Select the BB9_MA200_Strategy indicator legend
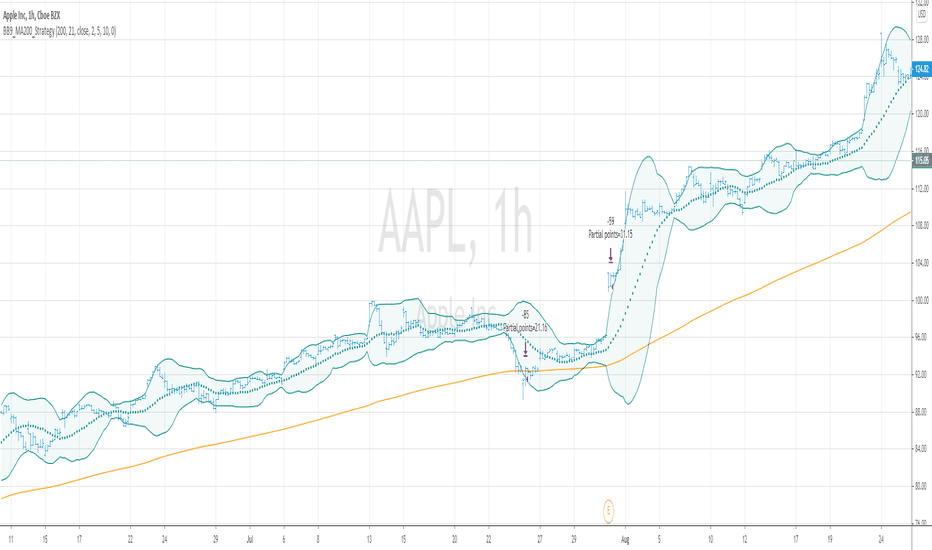The height and width of the screenshot is (550, 932). (59, 32)
